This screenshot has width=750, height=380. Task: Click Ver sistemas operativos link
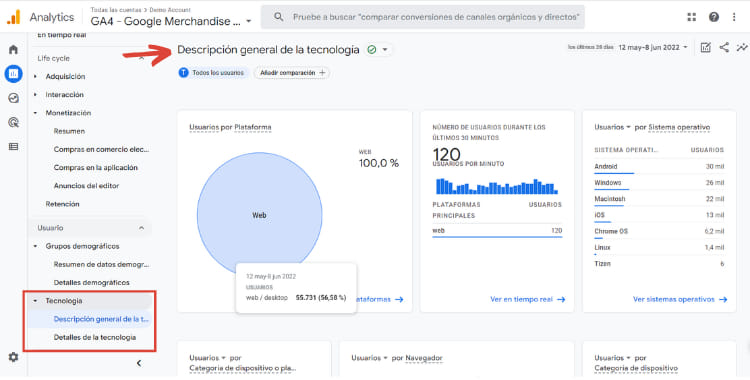click(680, 300)
